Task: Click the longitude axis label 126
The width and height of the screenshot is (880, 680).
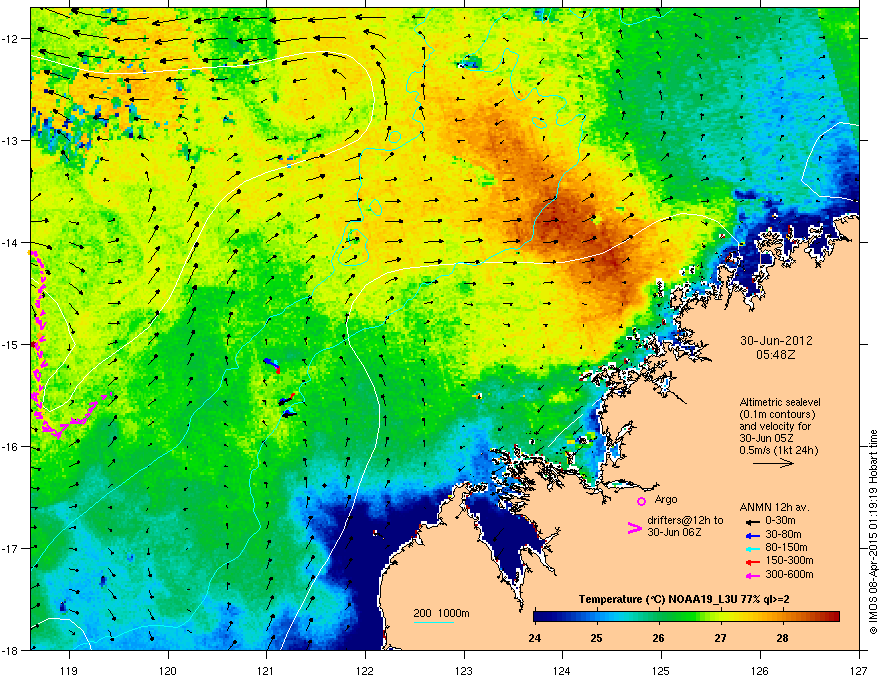Action: pyautogui.click(x=760, y=670)
